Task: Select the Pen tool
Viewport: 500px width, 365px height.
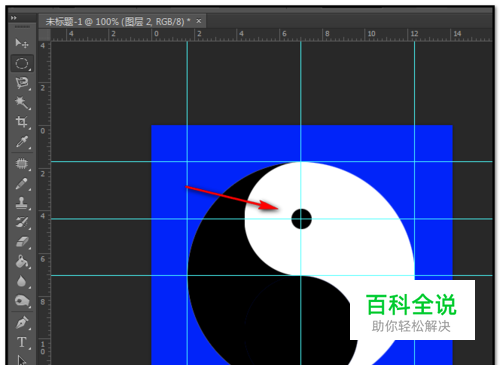Action: [22, 323]
